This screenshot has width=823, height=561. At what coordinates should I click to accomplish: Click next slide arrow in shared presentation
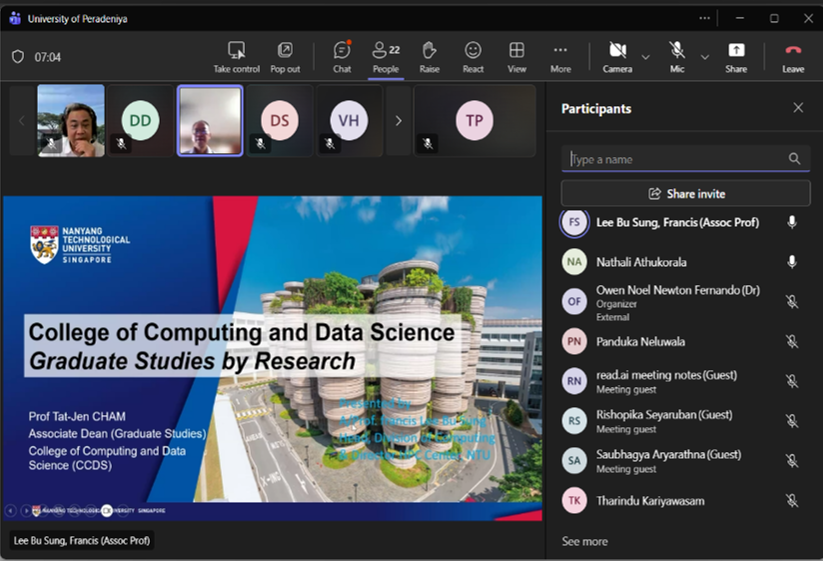click(26, 510)
